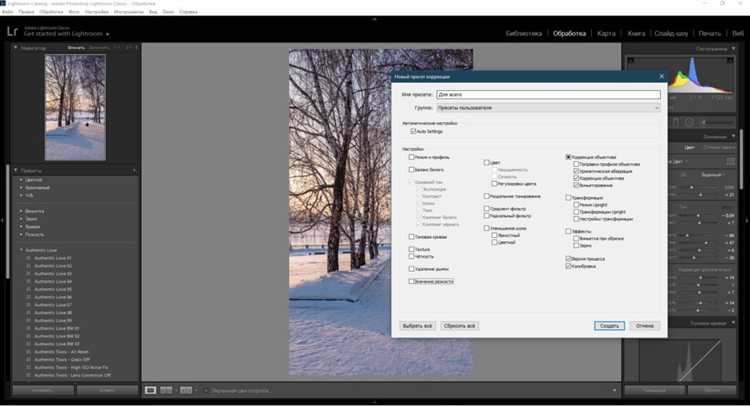Uncheck the Версия процесса checkbox
The height and width of the screenshot is (406, 750).
[x=568, y=259]
